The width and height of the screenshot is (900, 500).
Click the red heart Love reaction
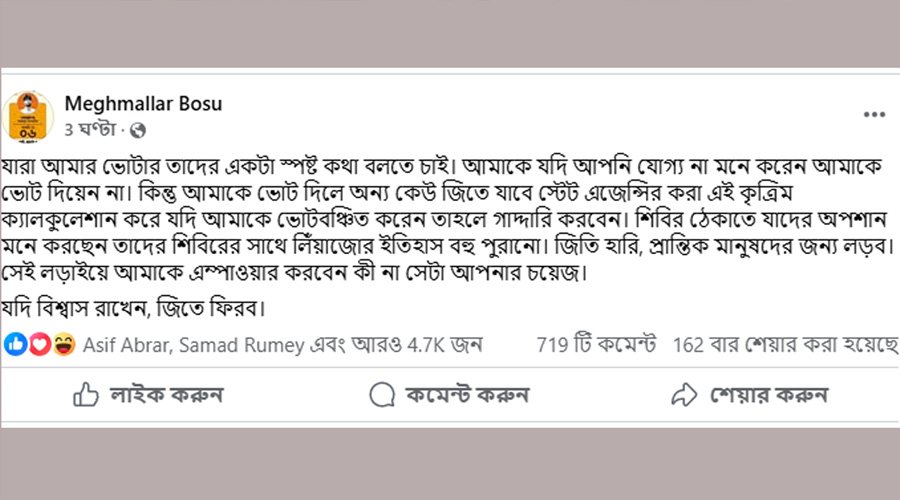[38, 344]
